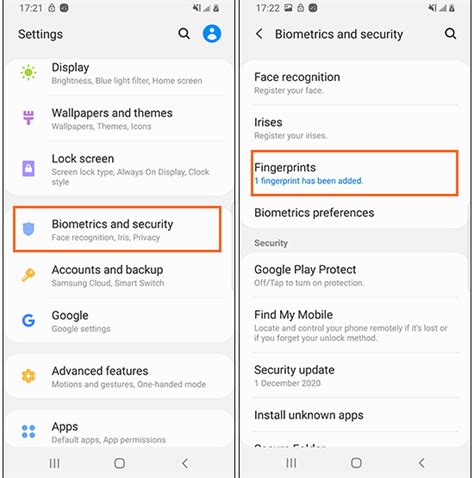Image resolution: width=474 pixels, height=478 pixels.
Task: Go back using the Biometrics header arrow
Action: click(259, 34)
